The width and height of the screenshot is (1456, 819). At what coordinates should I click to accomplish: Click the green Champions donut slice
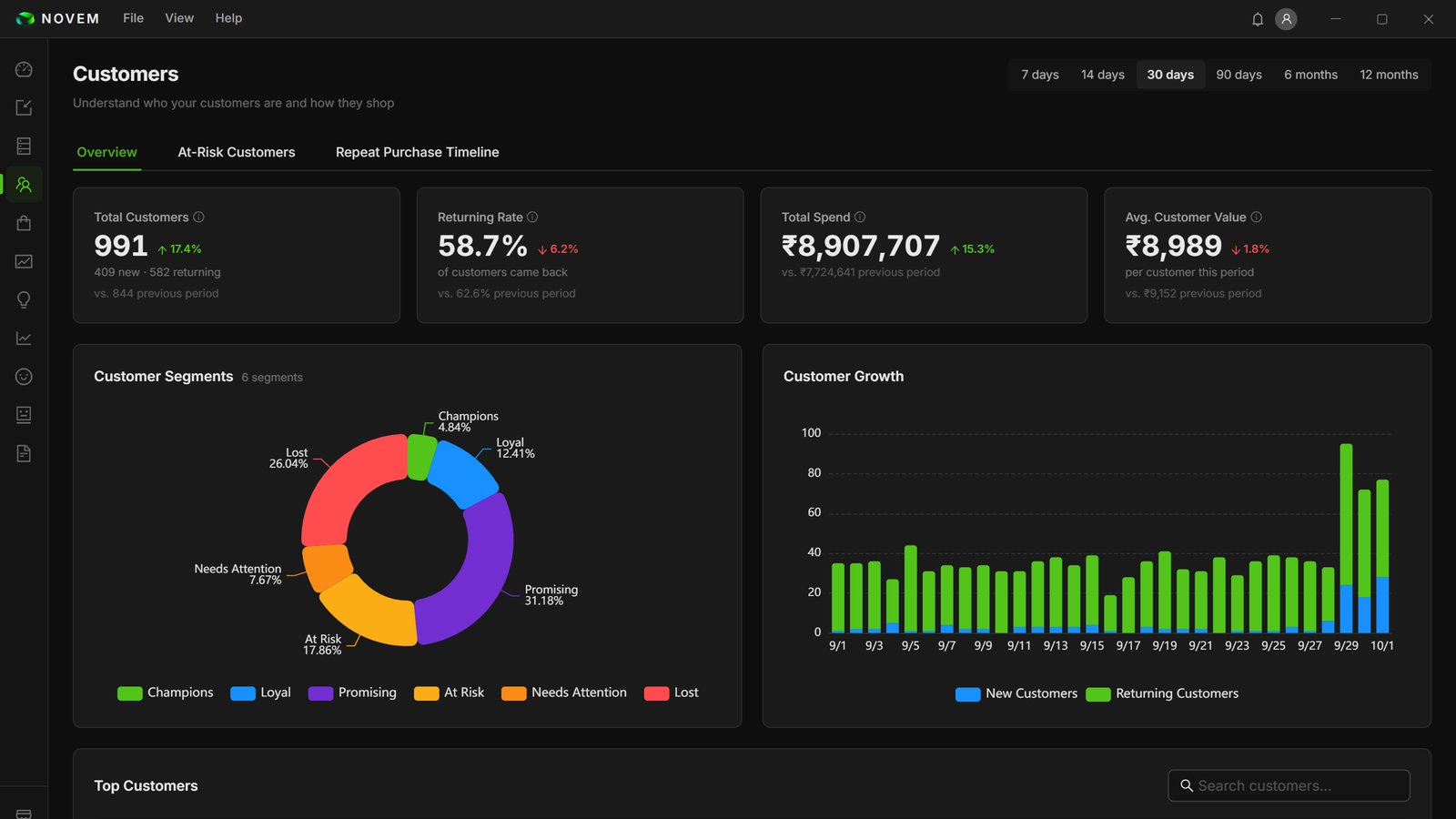[420, 456]
